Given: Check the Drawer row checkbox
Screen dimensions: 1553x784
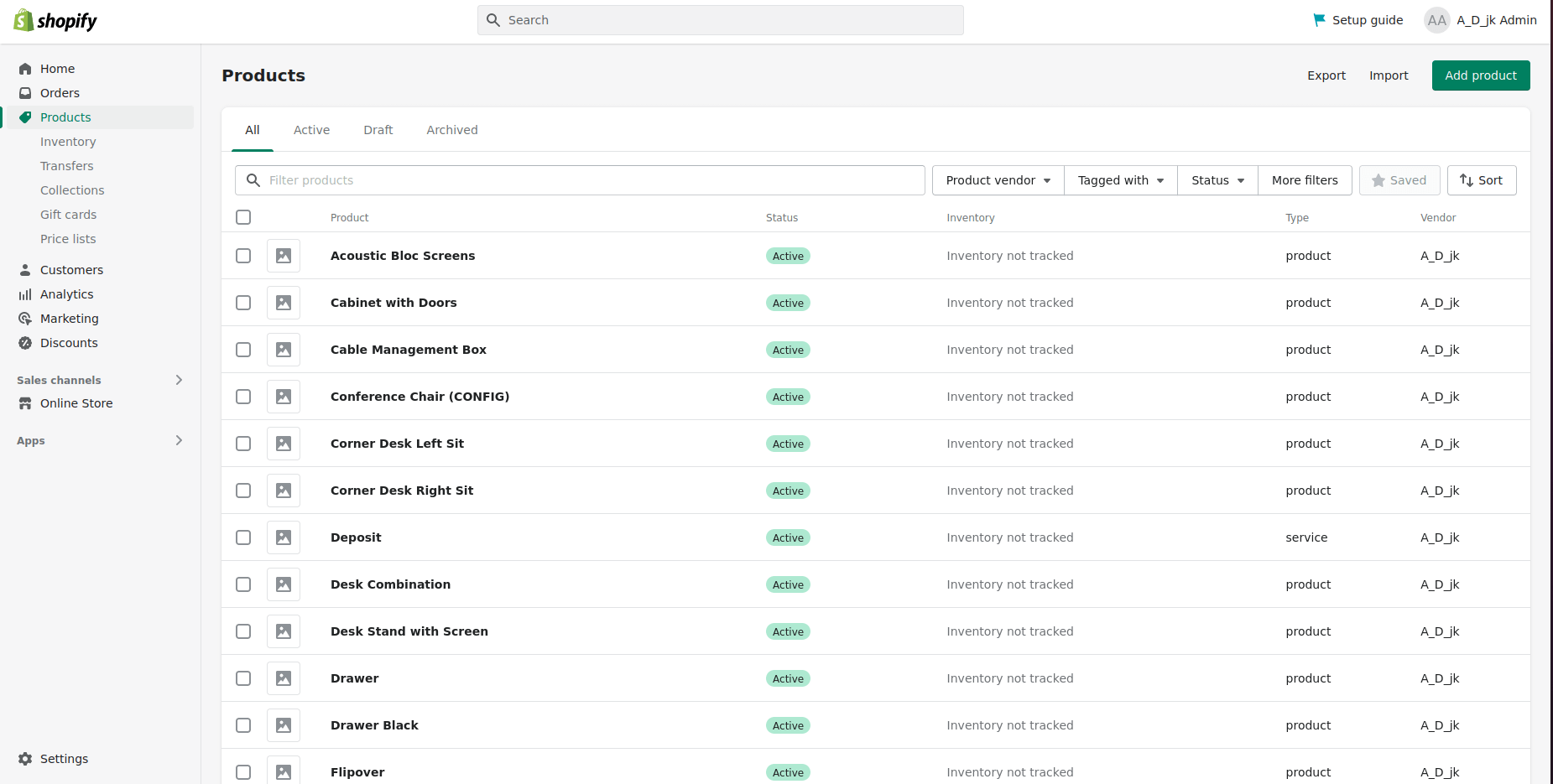Looking at the screenshot, I should click(243, 678).
